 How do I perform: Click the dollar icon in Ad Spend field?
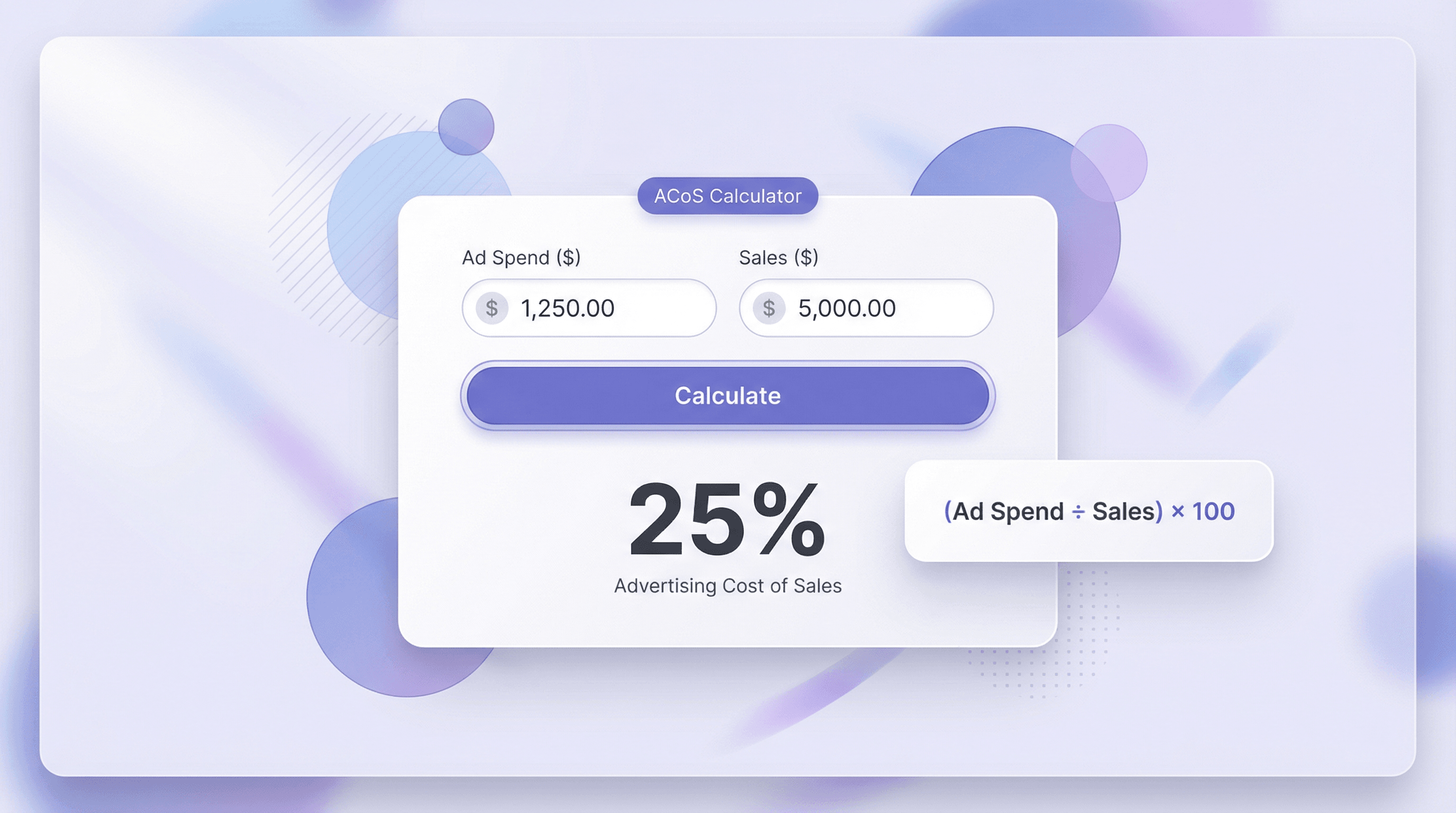click(492, 308)
